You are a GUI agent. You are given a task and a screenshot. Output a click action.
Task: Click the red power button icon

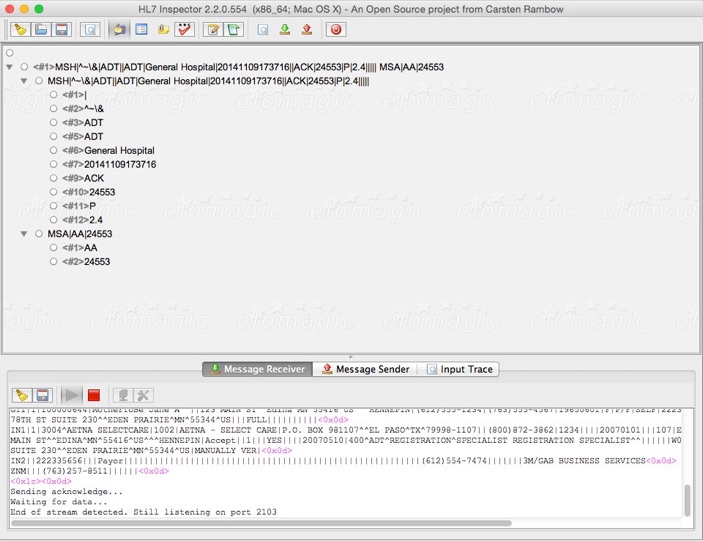(336, 30)
